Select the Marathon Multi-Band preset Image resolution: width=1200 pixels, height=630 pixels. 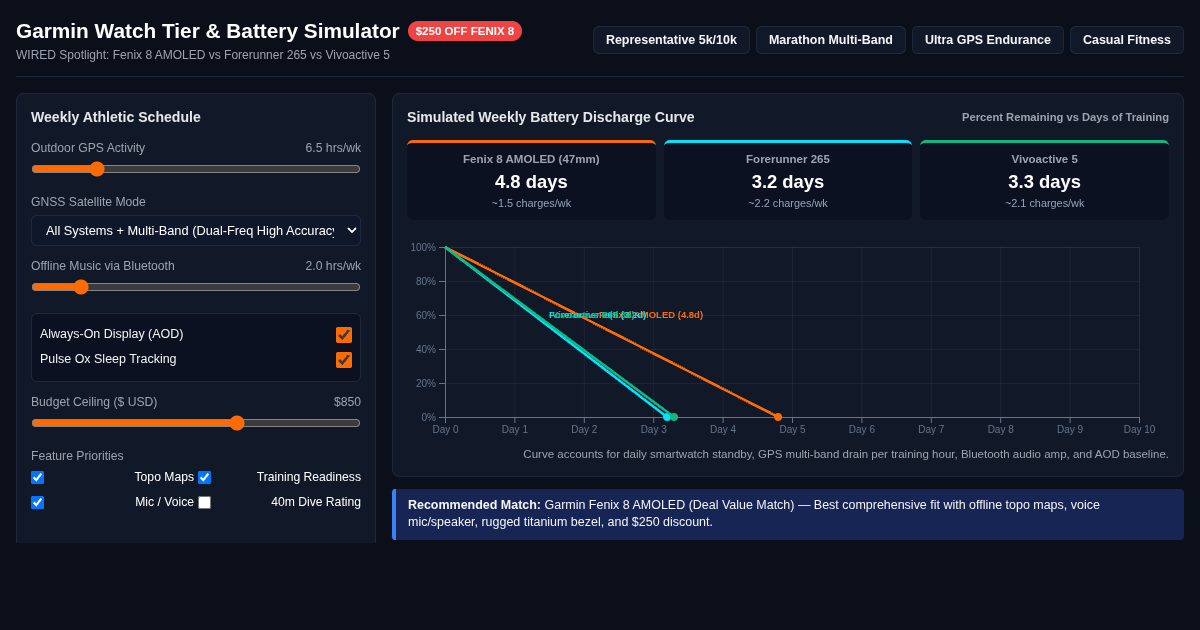pos(831,40)
